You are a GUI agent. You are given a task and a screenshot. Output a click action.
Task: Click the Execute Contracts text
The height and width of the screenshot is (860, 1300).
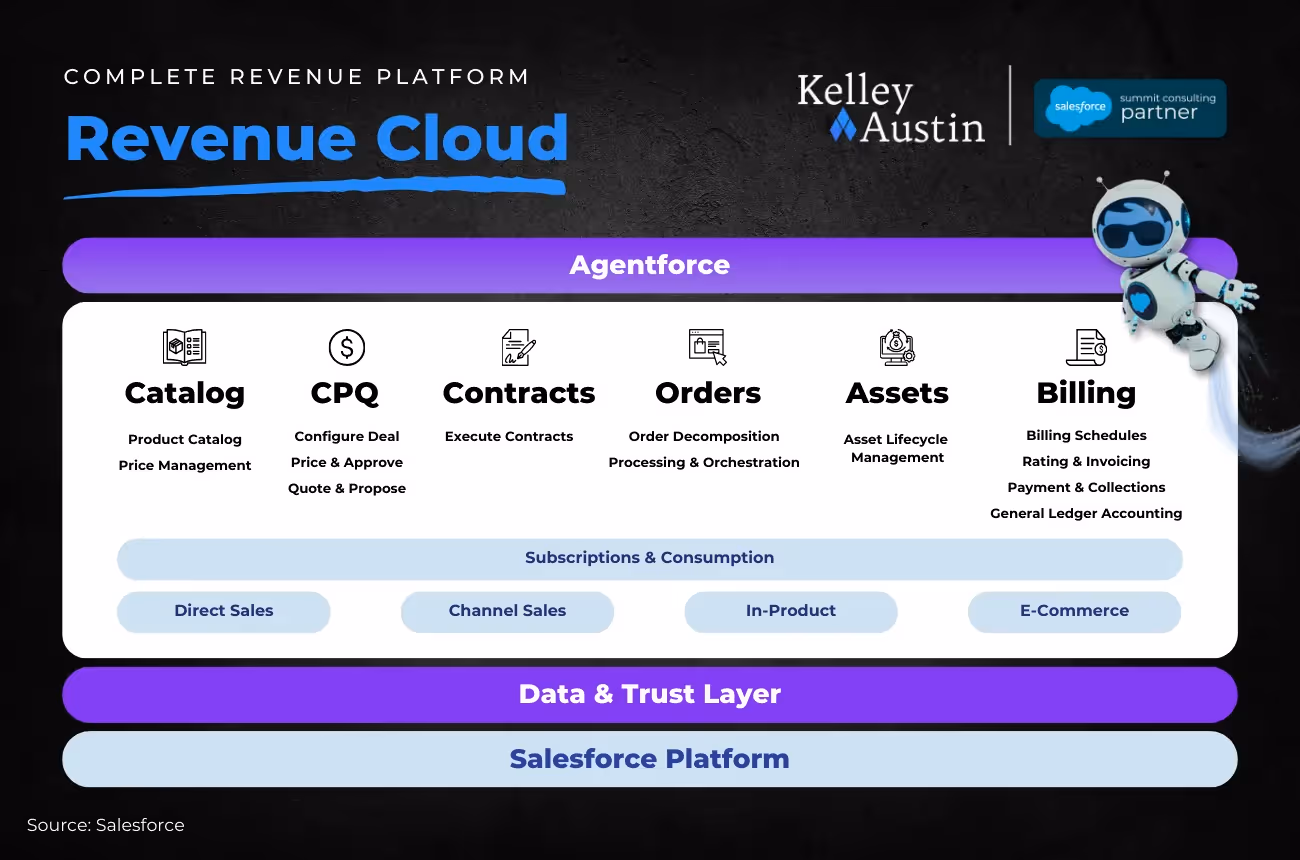coord(509,437)
